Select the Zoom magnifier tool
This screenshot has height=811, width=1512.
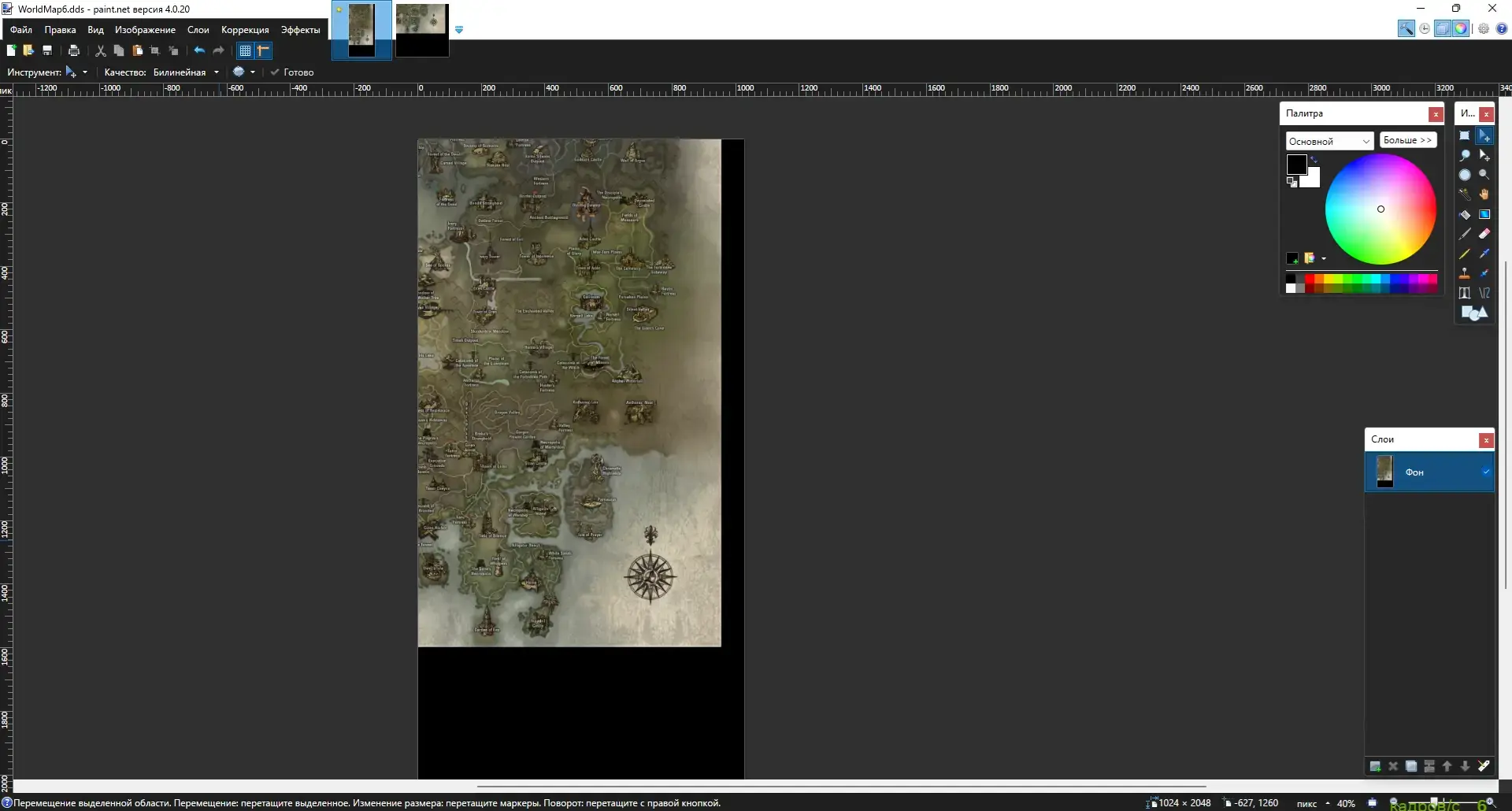point(1484,175)
